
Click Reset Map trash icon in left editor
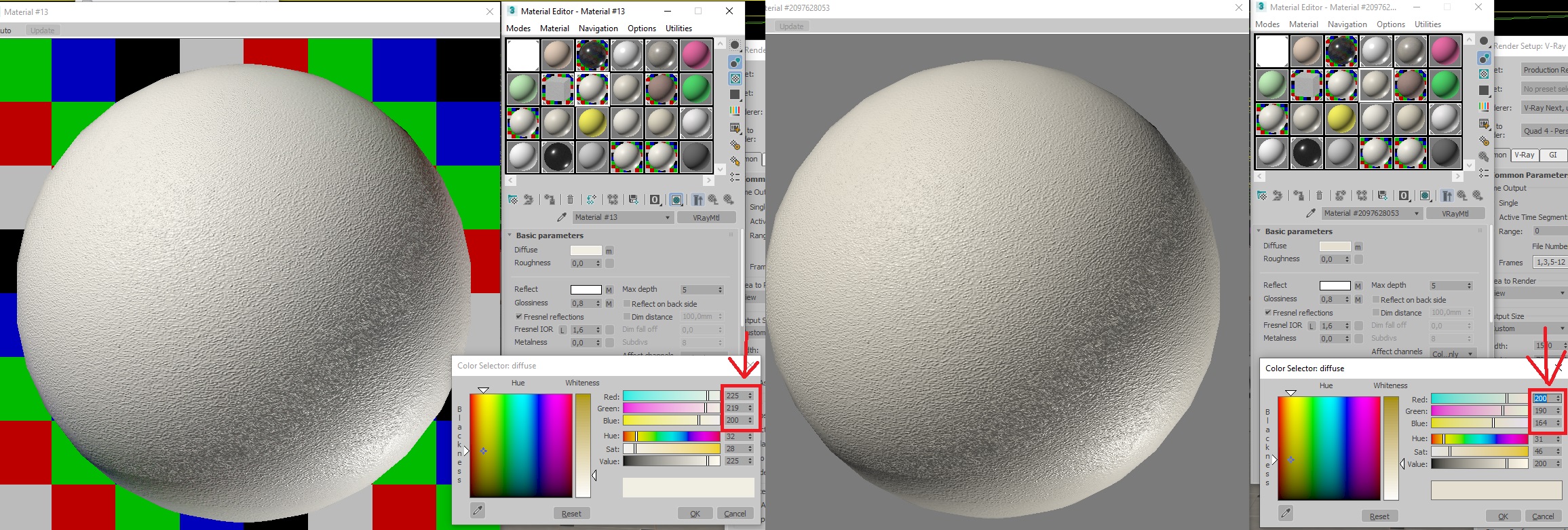pyautogui.click(x=570, y=200)
